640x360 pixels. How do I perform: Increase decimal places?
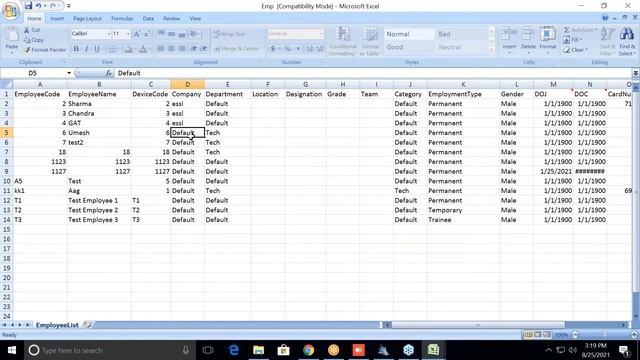[310, 49]
